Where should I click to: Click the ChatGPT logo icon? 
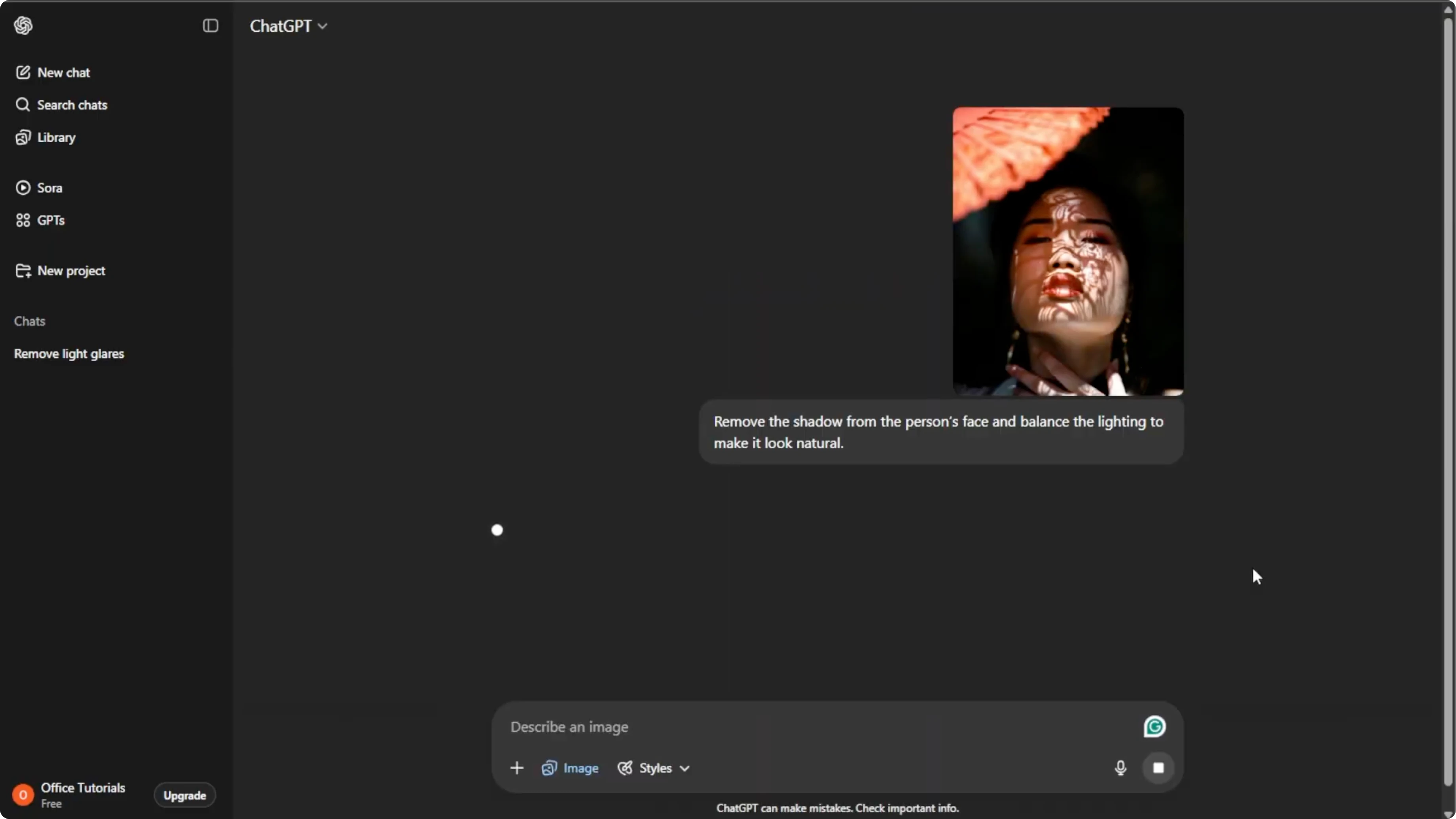(x=23, y=25)
